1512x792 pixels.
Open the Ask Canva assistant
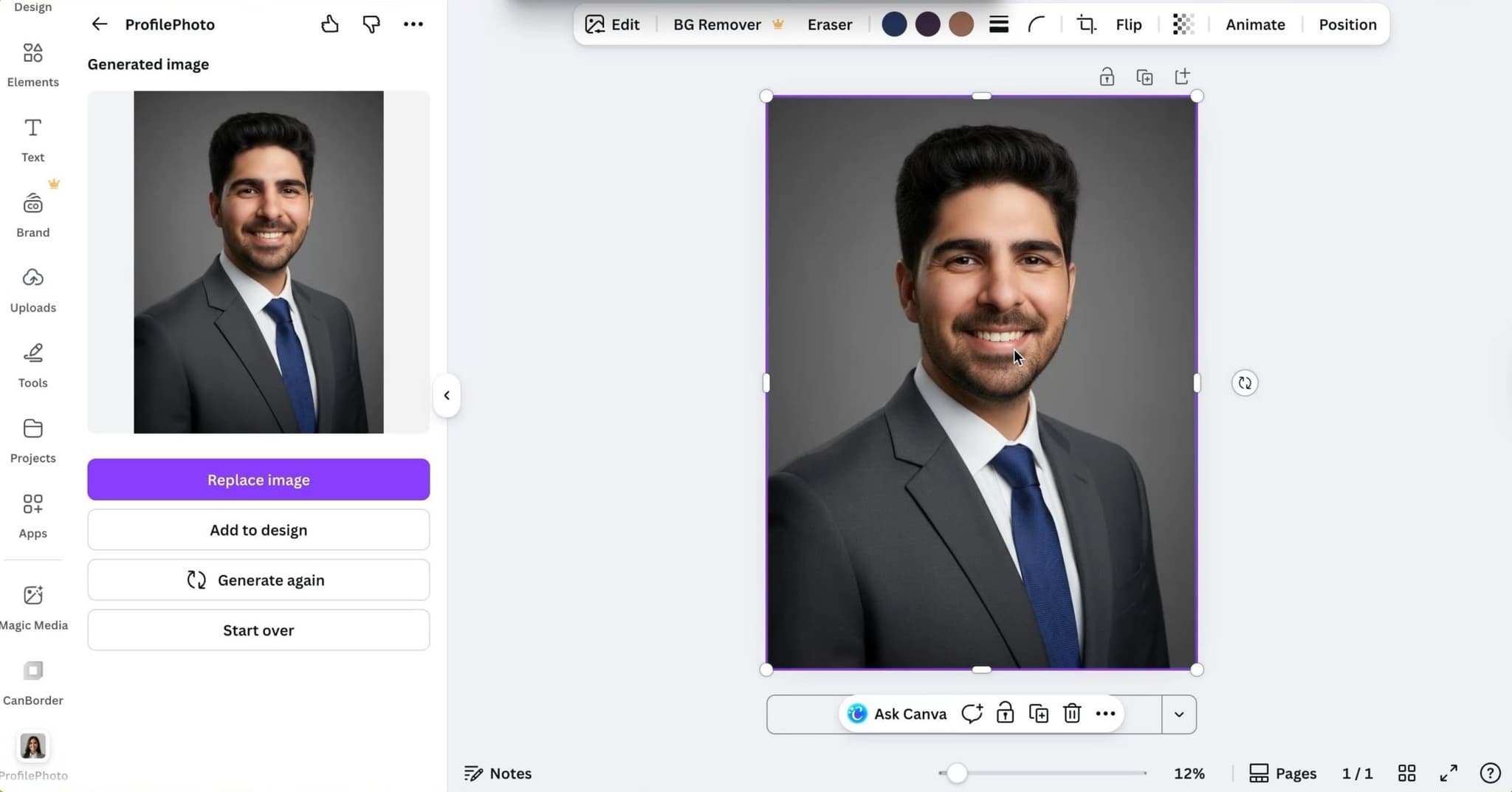[896, 714]
